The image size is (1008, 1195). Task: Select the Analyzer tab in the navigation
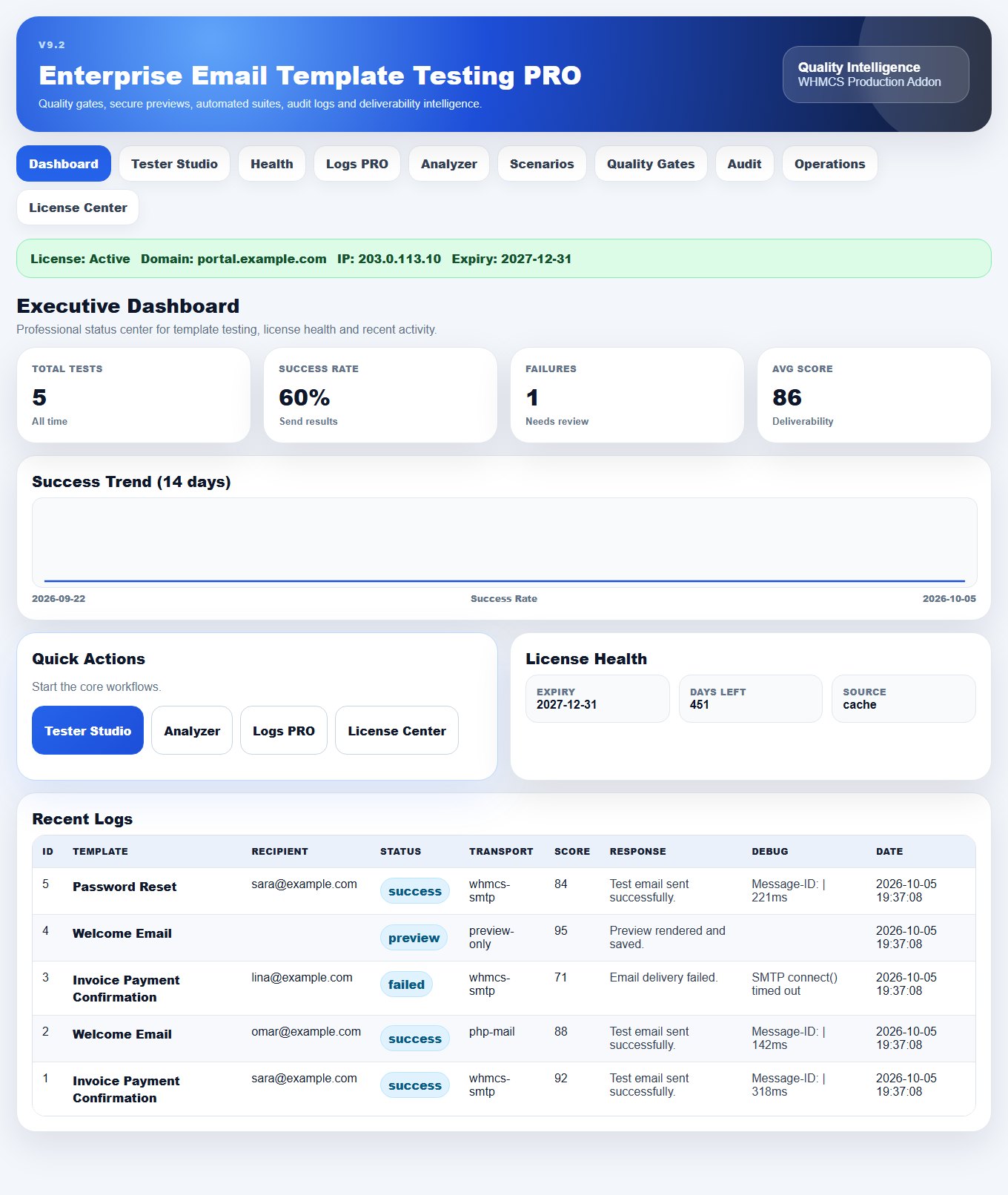point(449,164)
